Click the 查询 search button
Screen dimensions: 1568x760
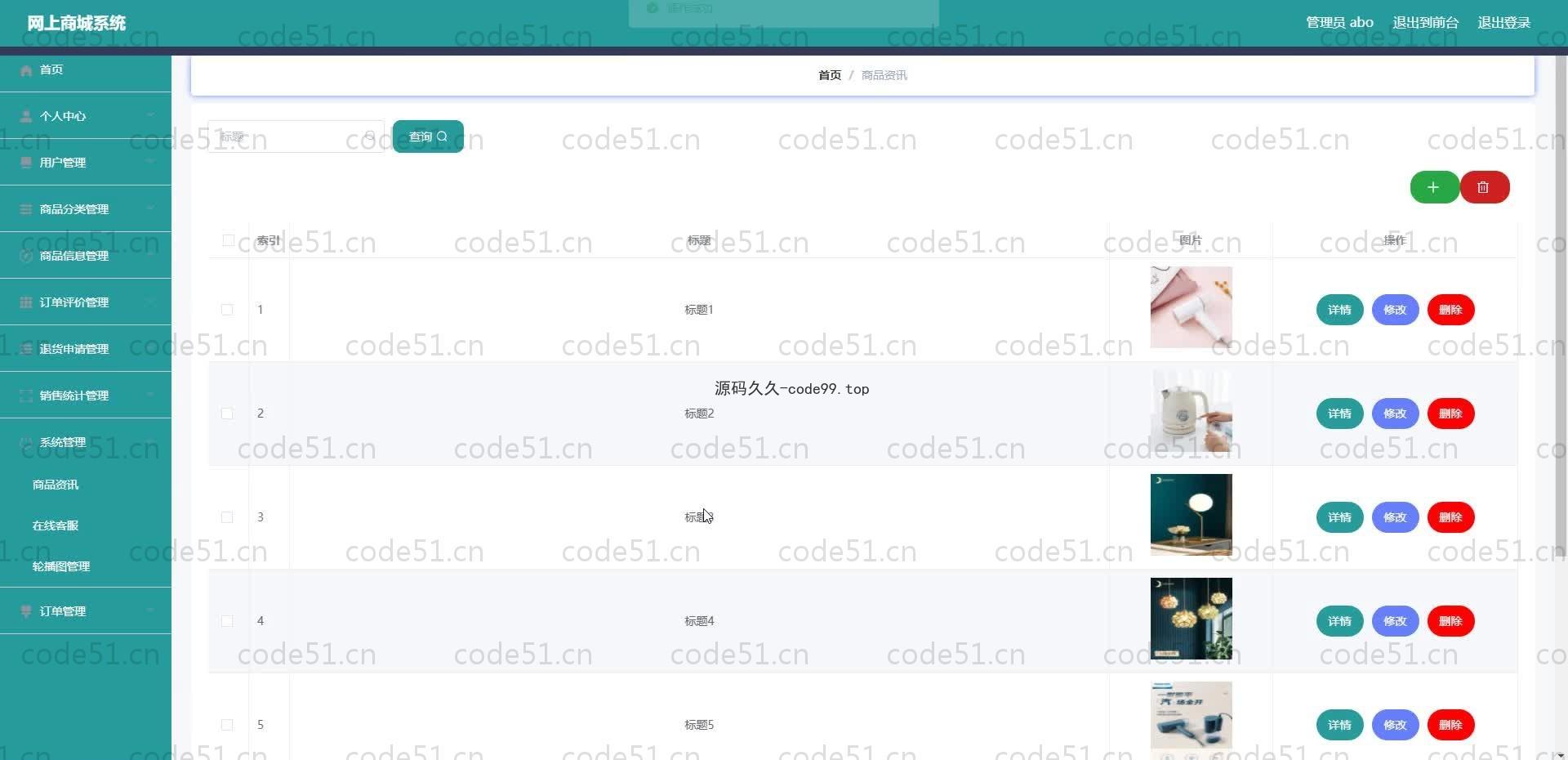click(428, 136)
